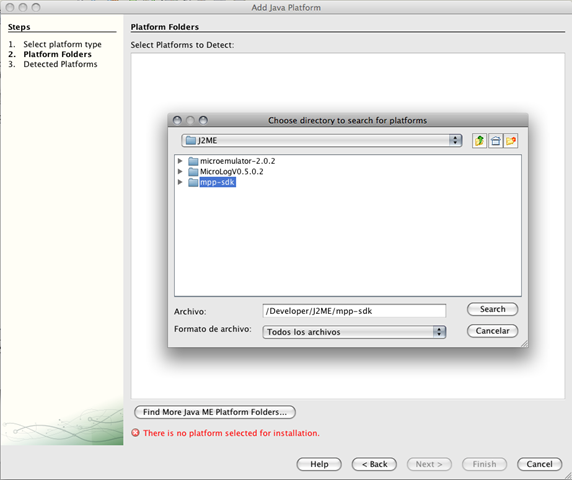Close the directory chooser dialog window
This screenshot has height=480, width=572.
pyautogui.click(x=177, y=120)
